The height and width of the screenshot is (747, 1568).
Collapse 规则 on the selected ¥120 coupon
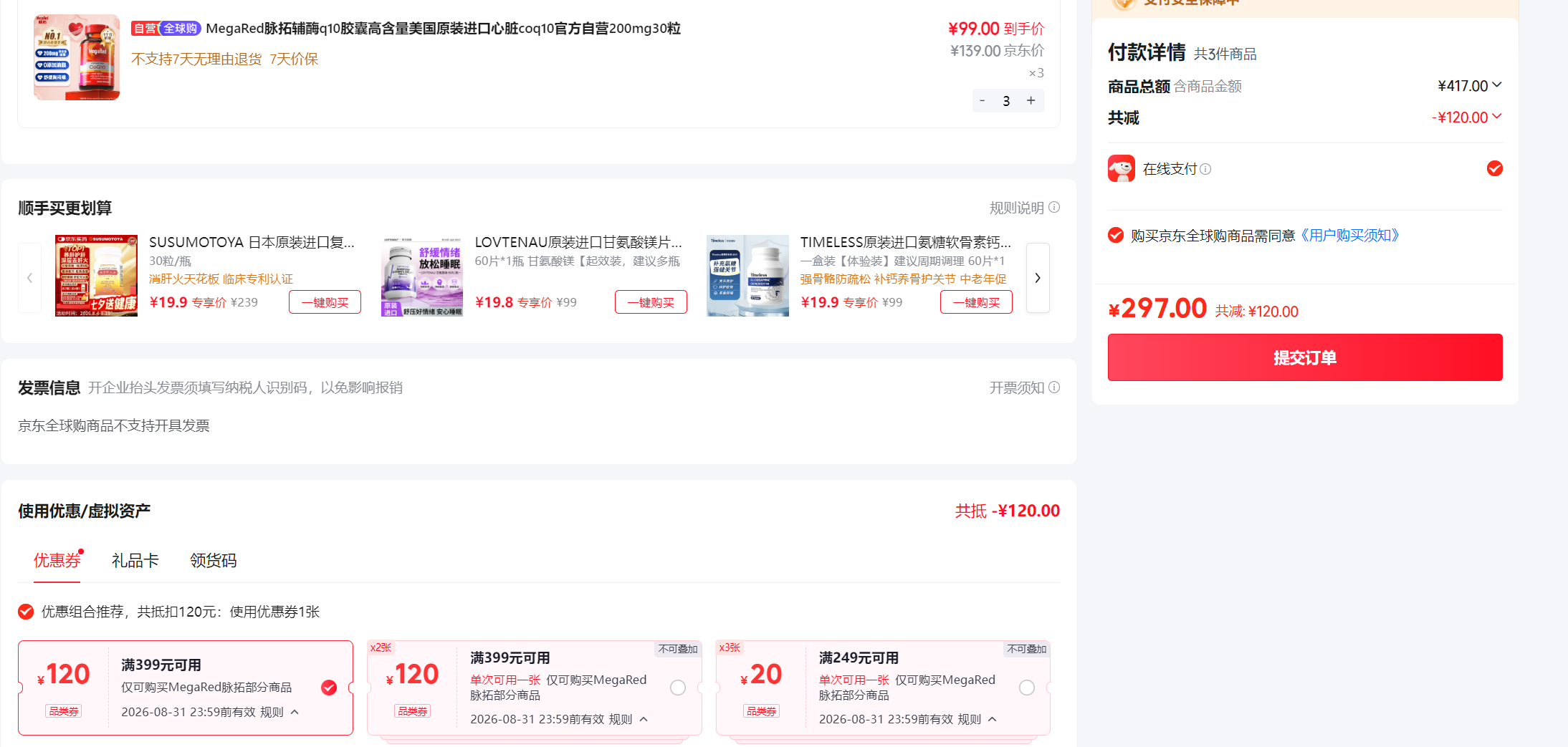[x=279, y=712]
